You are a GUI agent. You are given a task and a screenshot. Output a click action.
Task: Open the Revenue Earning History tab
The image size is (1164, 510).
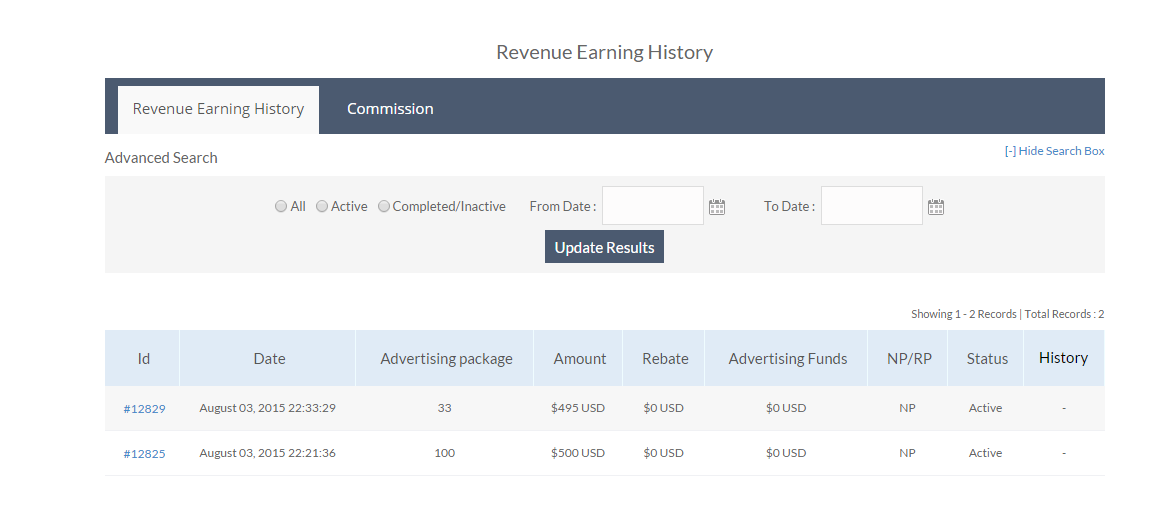click(x=218, y=109)
